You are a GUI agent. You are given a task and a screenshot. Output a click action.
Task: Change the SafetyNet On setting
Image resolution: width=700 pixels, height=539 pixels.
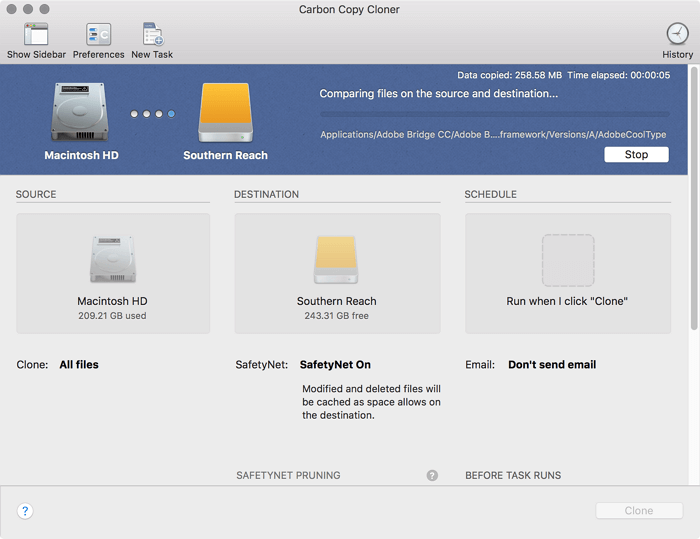(x=335, y=365)
